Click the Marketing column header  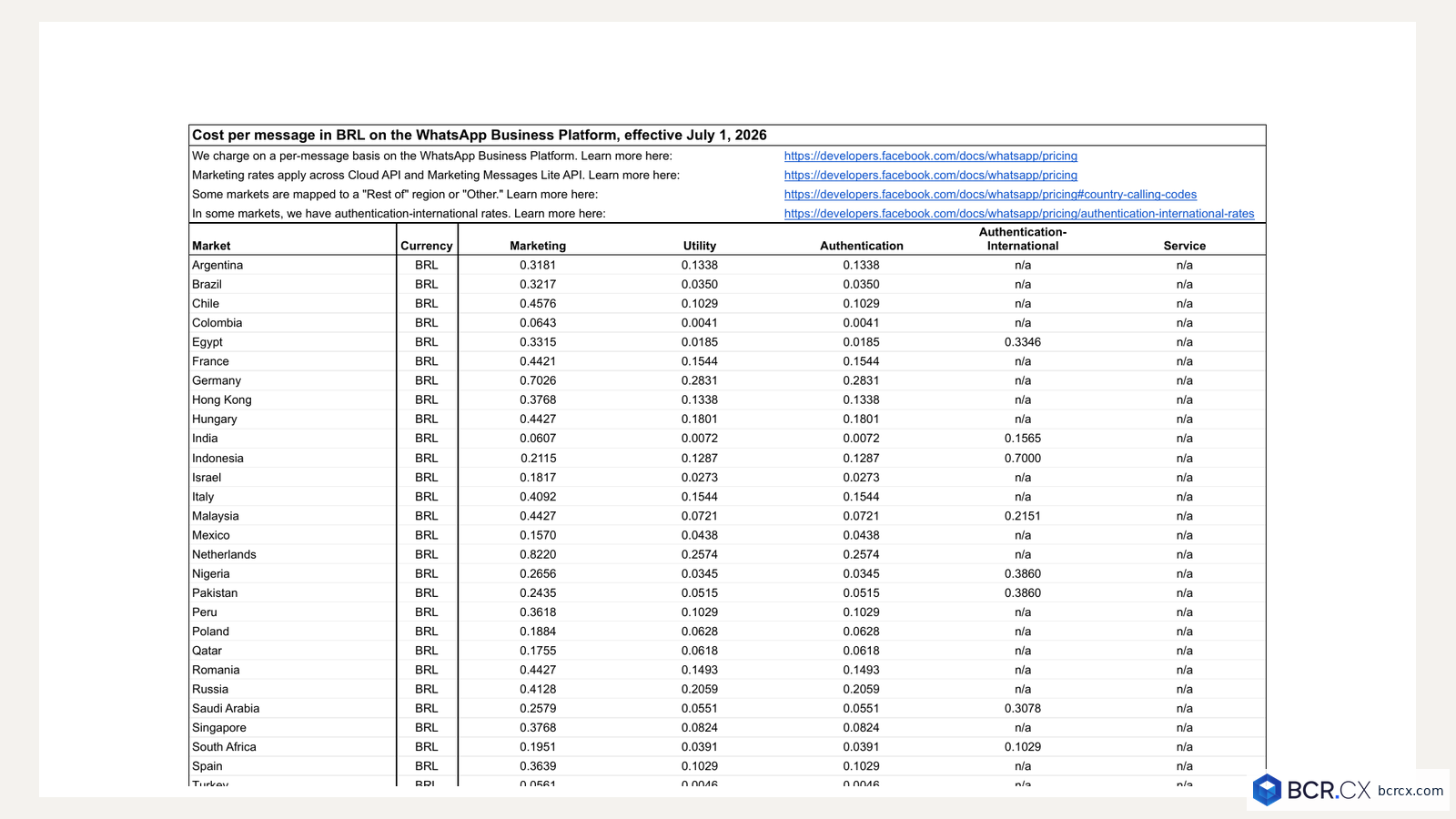click(x=538, y=246)
